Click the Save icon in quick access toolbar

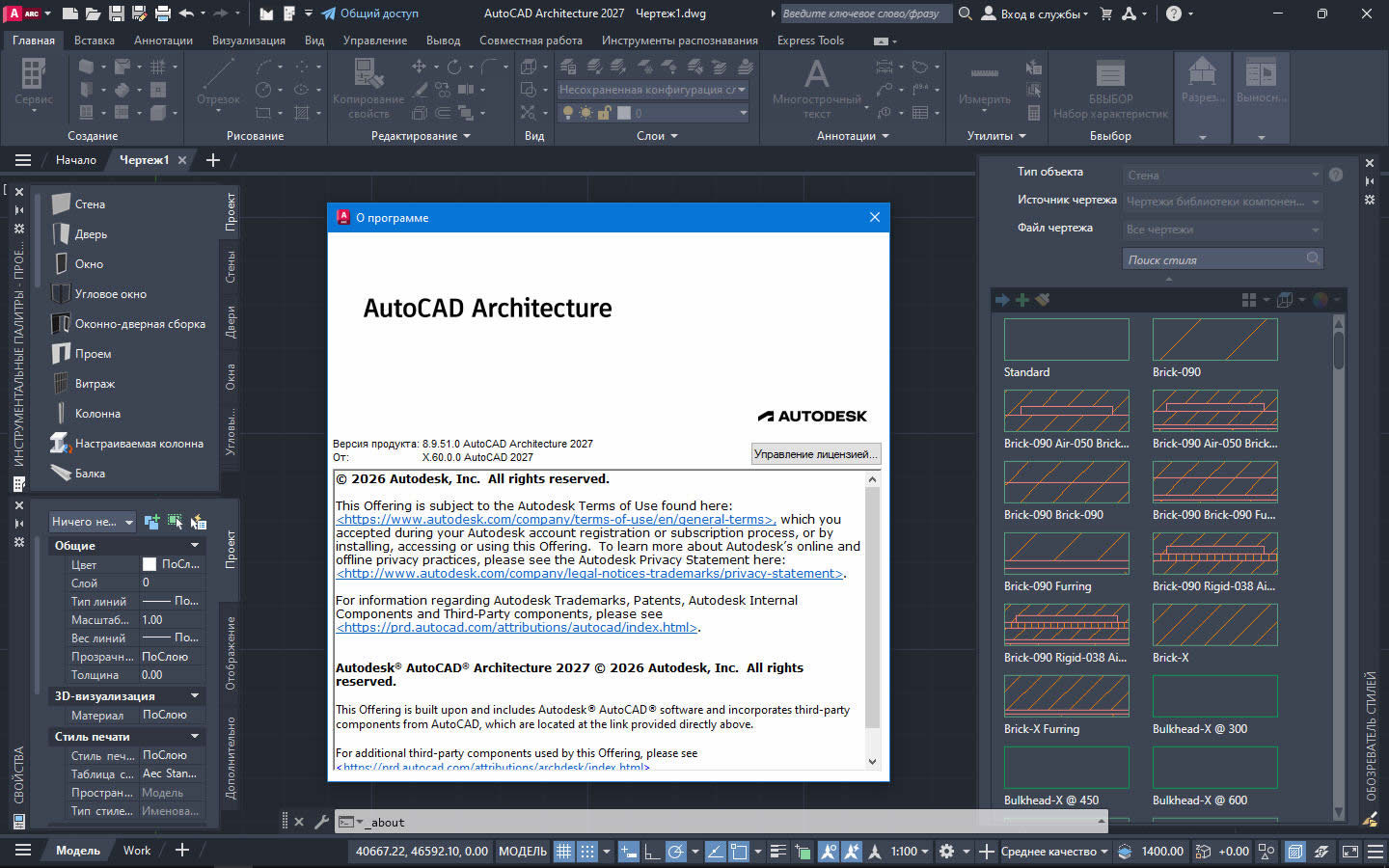click(116, 14)
